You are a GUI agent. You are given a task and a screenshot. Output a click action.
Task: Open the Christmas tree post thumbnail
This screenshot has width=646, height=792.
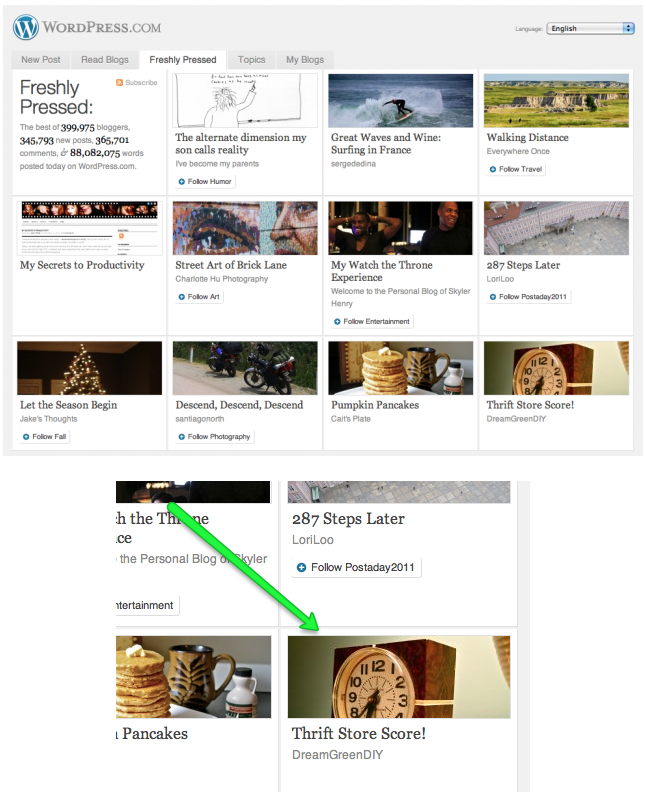(90, 368)
